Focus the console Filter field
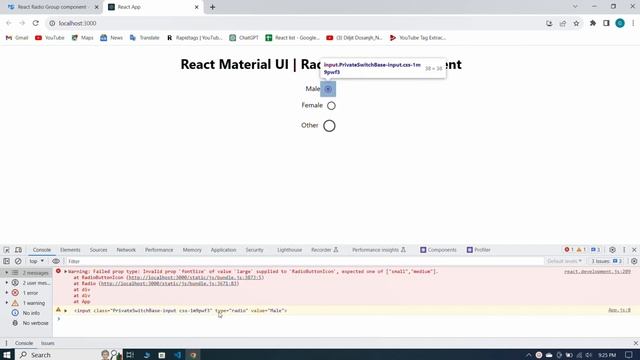The width and height of the screenshot is (640, 360). [304, 261]
